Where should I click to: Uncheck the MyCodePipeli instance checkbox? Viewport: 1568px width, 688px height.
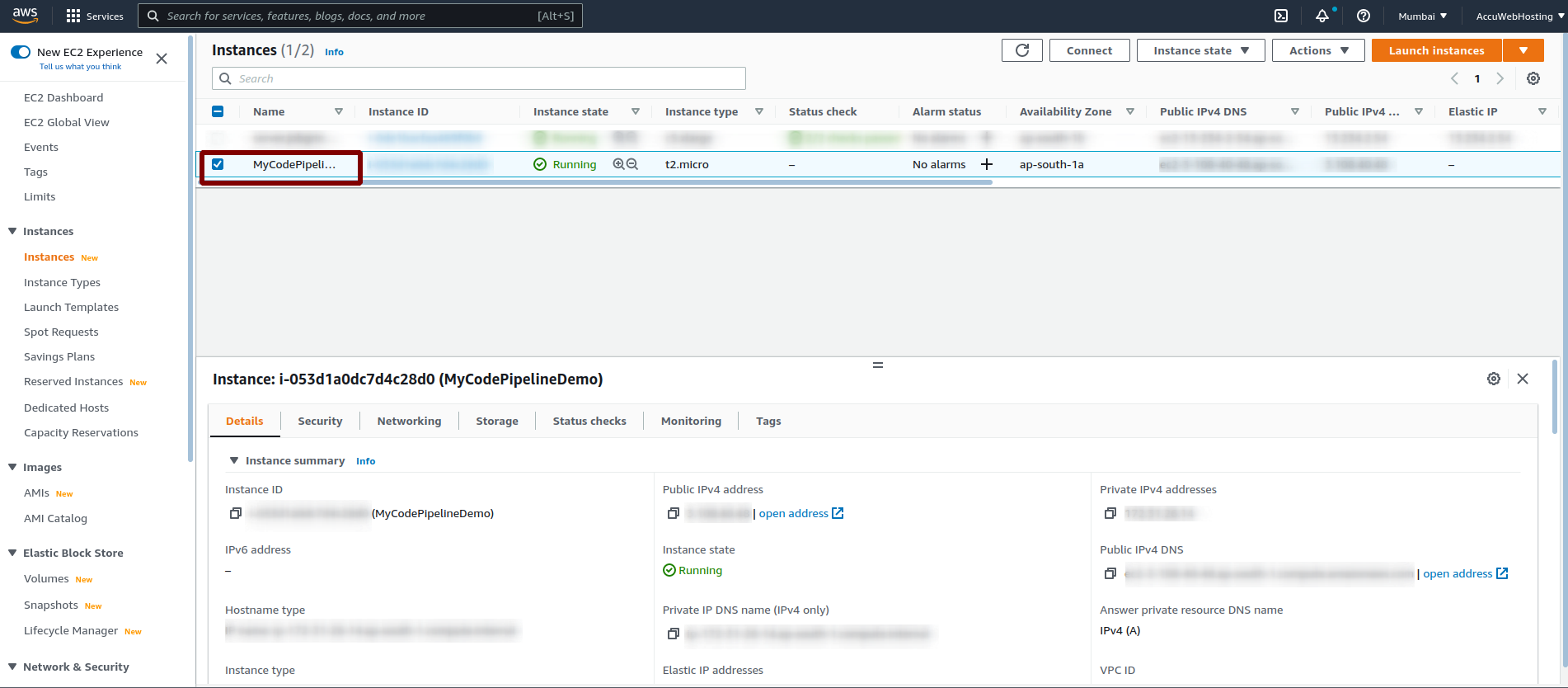click(218, 164)
